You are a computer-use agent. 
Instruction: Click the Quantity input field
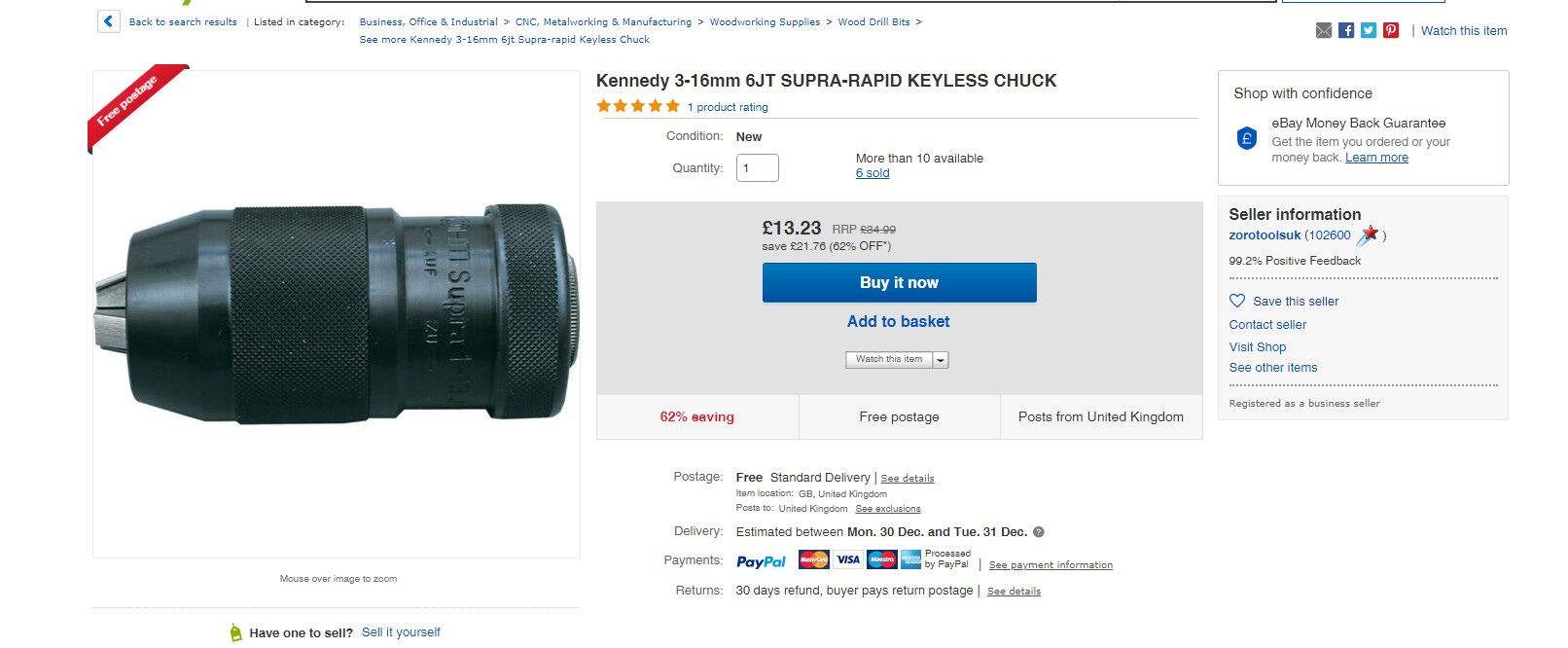tap(757, 168)
